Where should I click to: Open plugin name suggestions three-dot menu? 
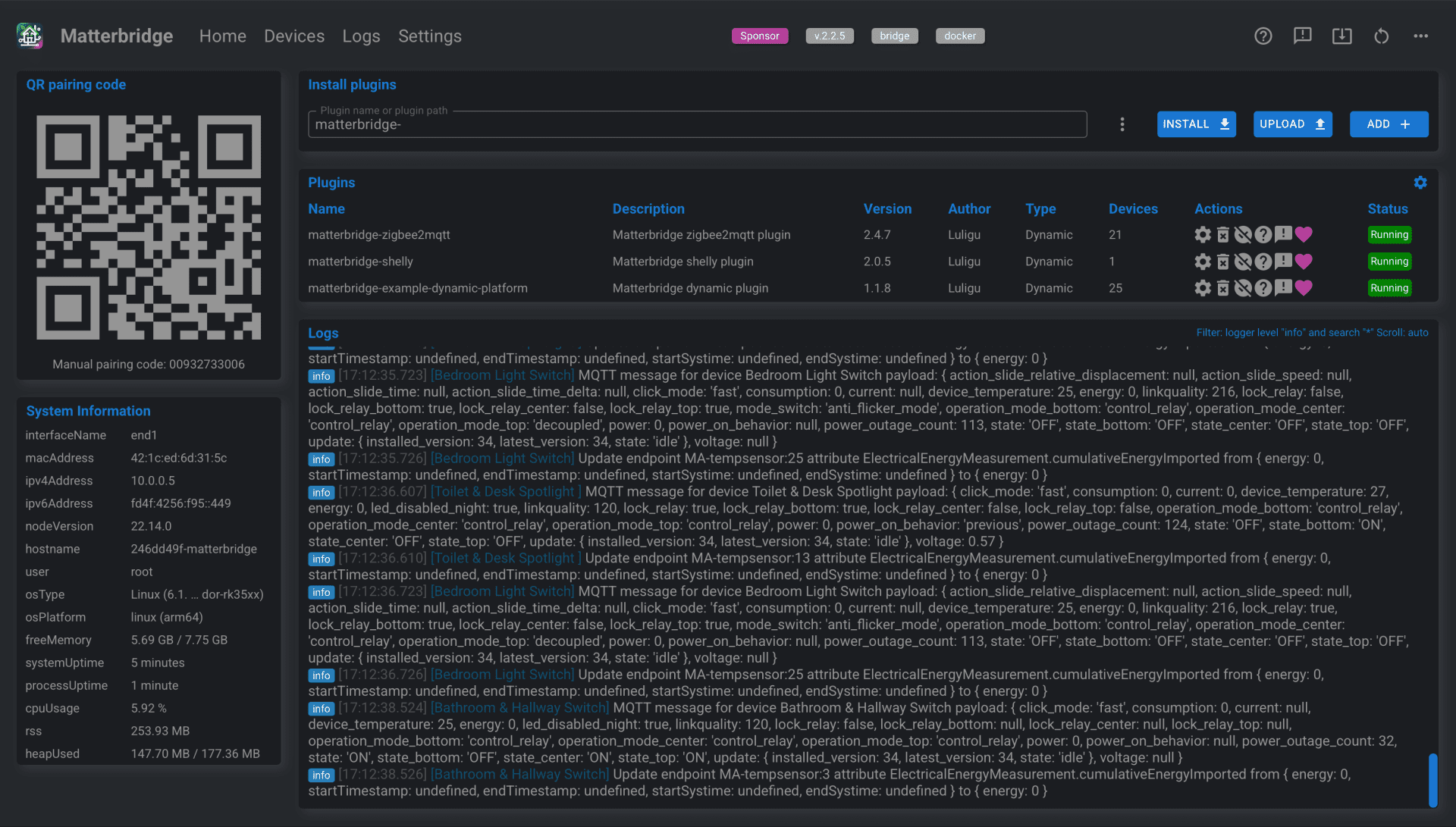click(x=1122, y=124)
